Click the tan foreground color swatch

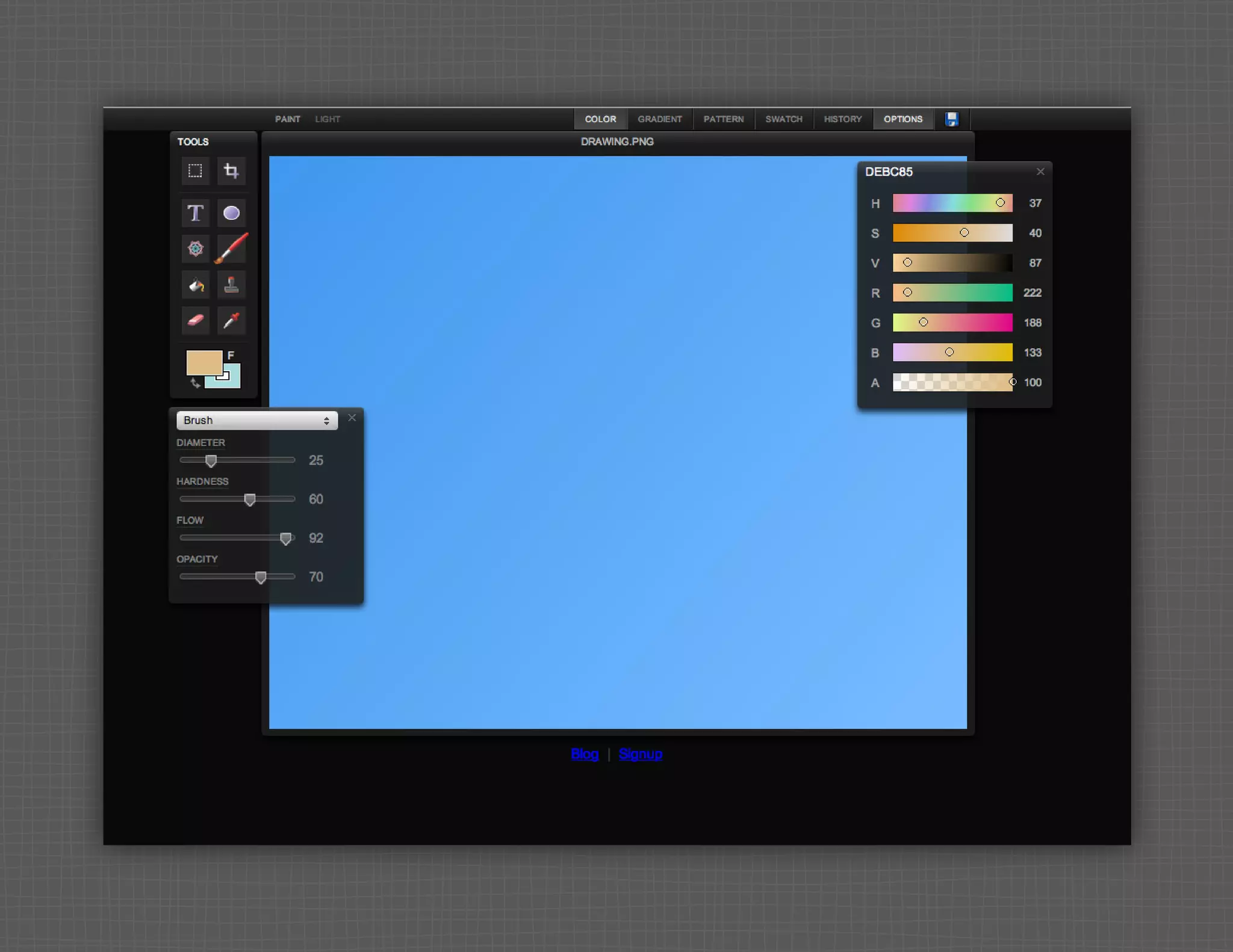[x=203, y=362]
